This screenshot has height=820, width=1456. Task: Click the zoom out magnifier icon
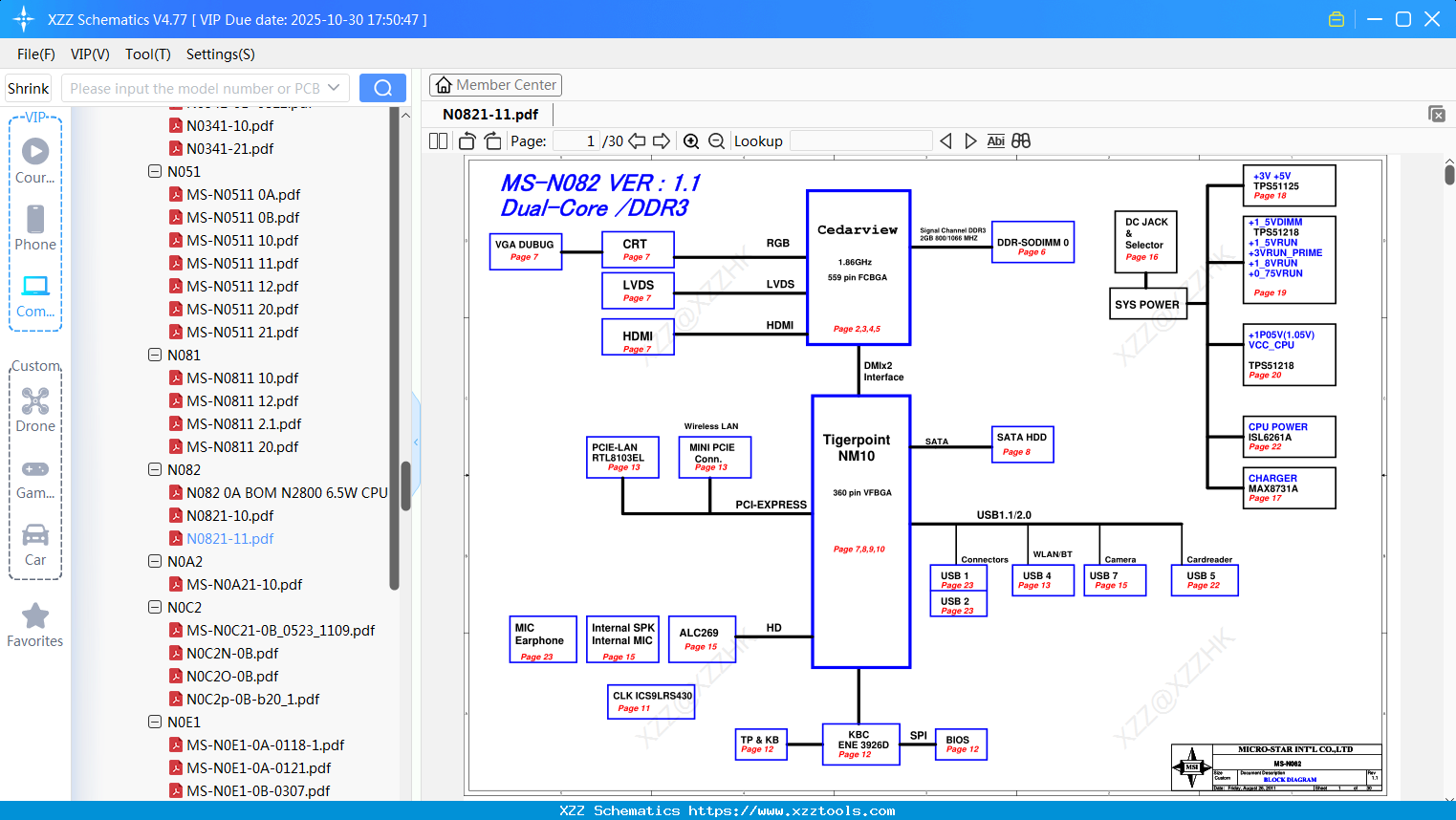tap(716, 141)
